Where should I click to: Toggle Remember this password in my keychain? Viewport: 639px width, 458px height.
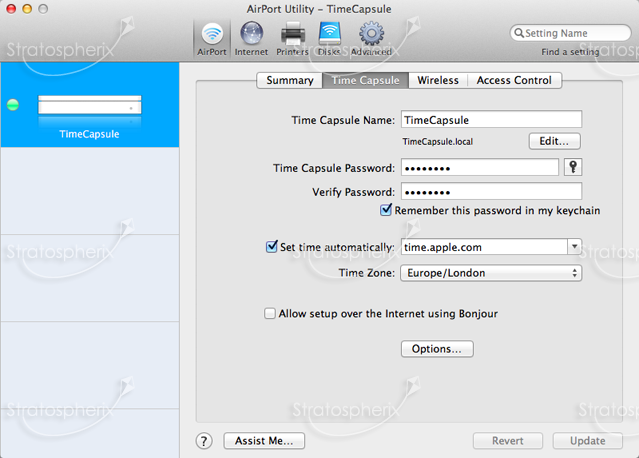[386, 210]
